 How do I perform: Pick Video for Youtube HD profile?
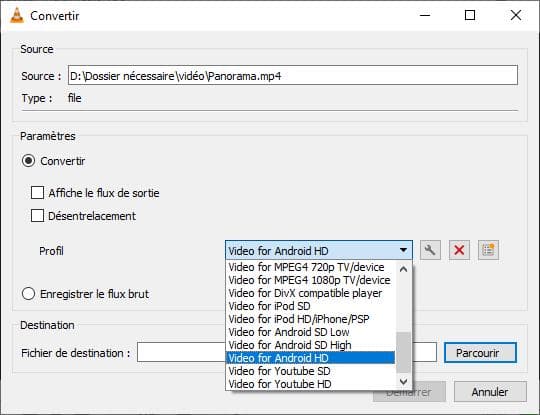(x=310, y=384)
